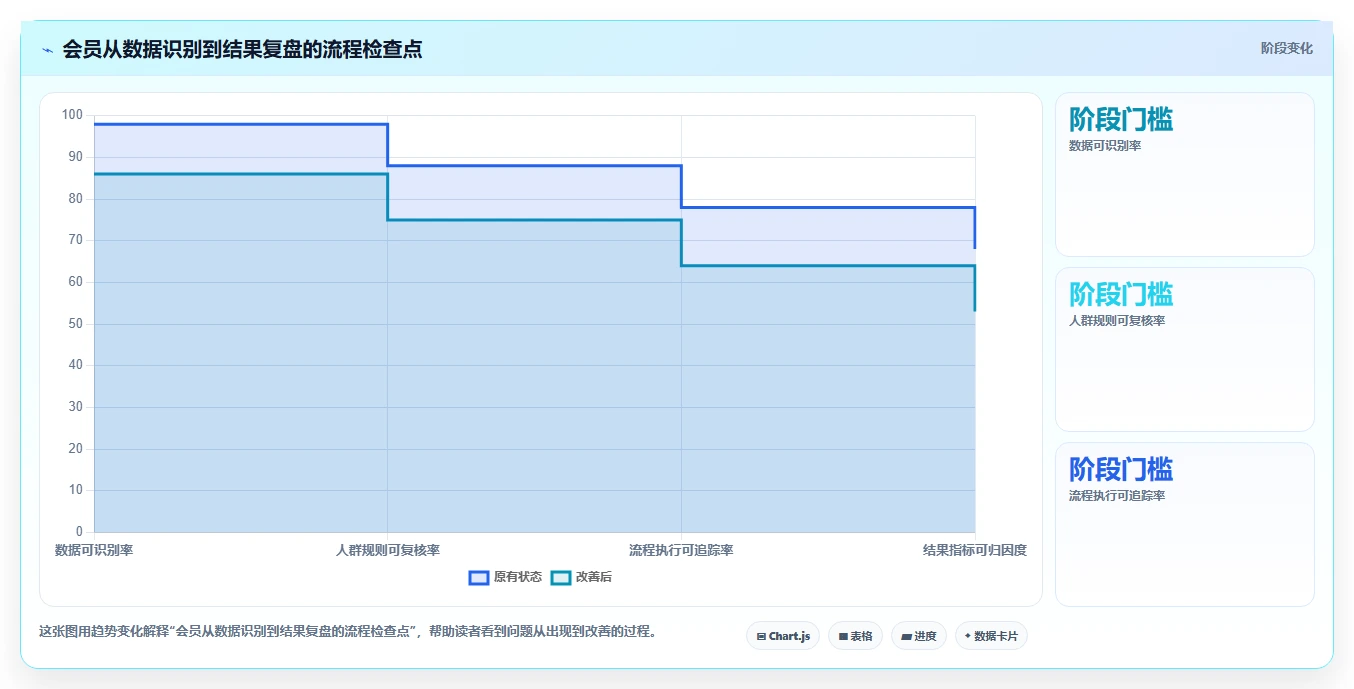Click the Chart.js tag
Viewport: 1354px width, 689px height.
(x=783, y=636)
